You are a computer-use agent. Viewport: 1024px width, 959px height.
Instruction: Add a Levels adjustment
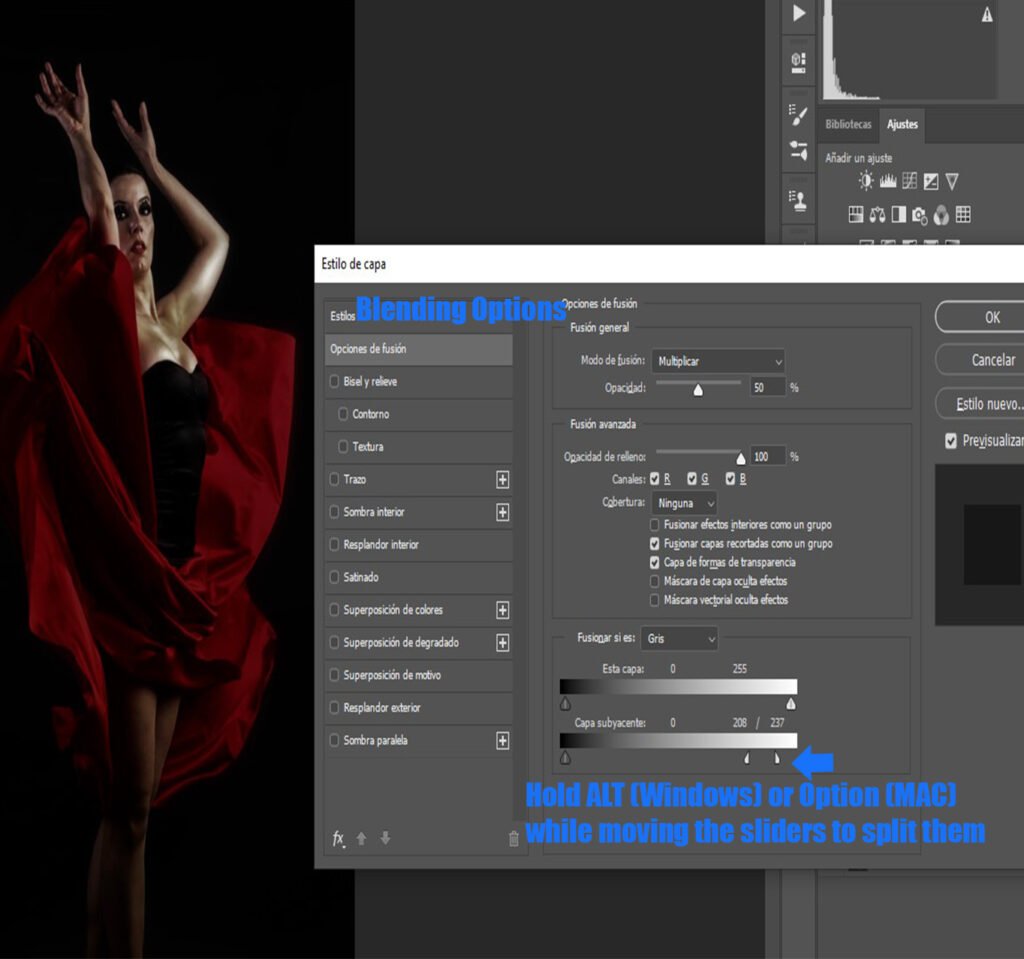tap(887, 181)
